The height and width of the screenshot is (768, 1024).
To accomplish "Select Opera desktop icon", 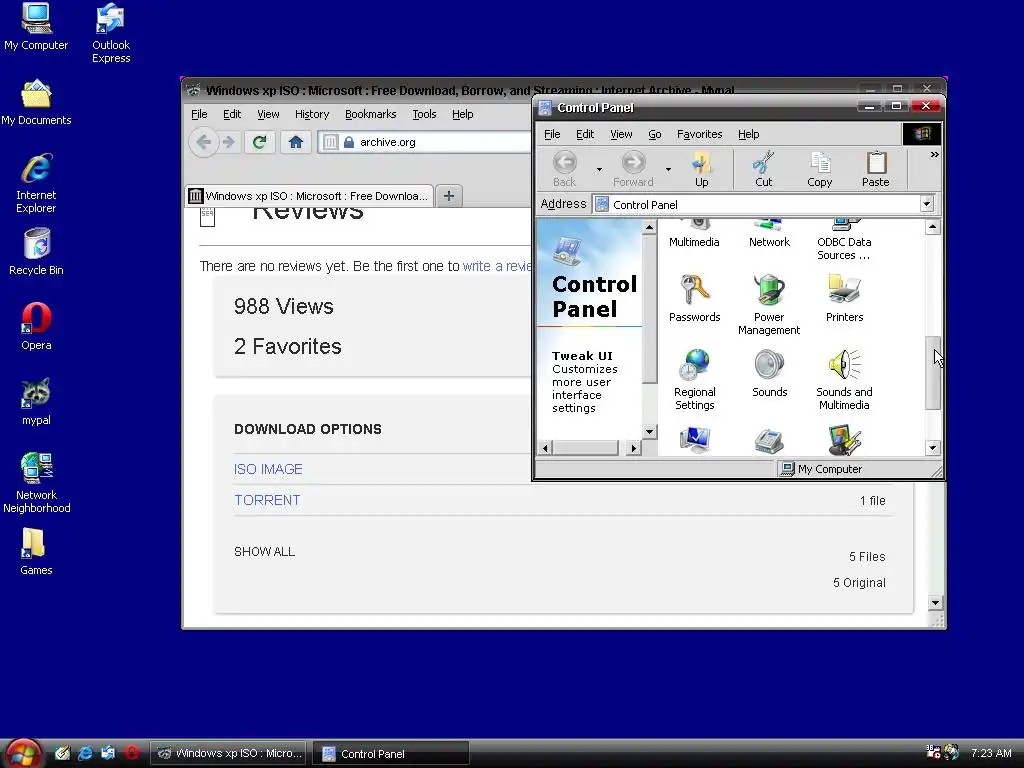I will [36, 327].
